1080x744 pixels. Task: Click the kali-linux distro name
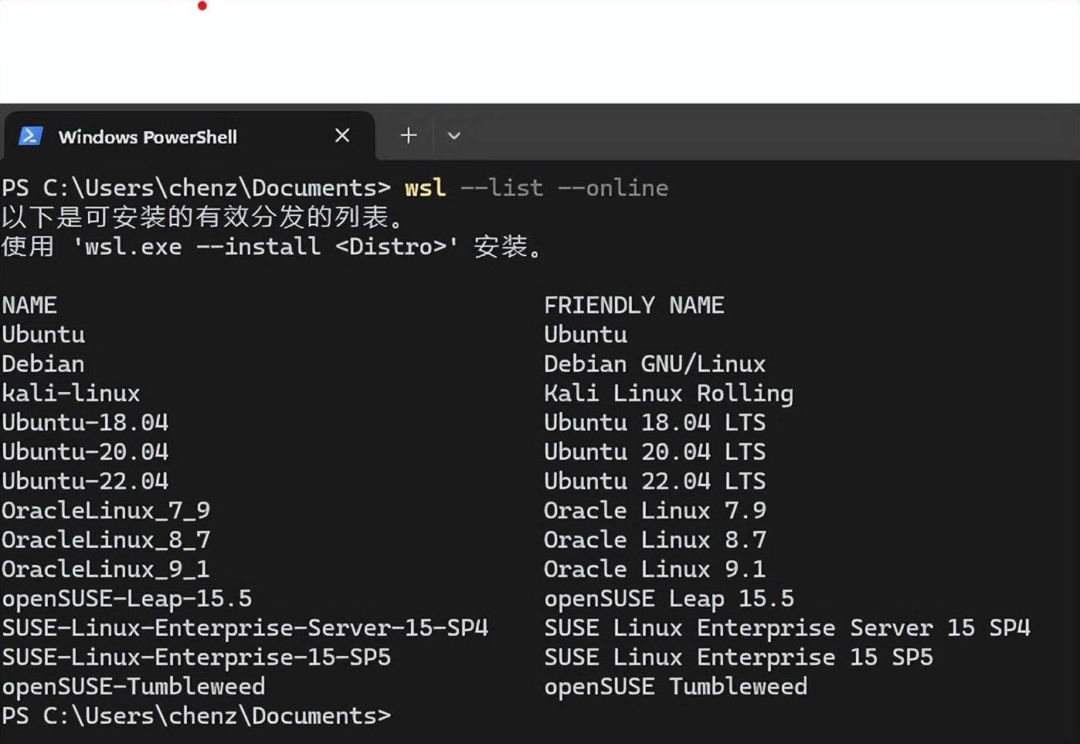(x=70, y=393)
